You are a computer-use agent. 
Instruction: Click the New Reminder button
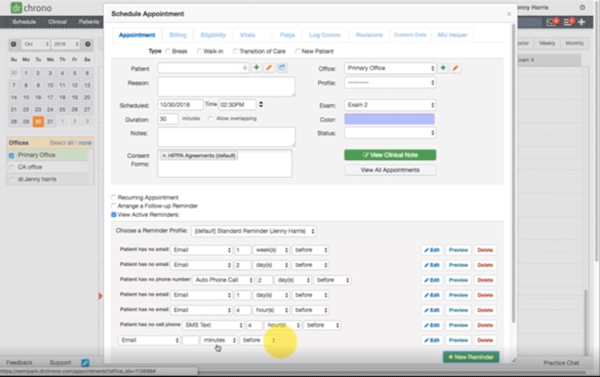[471, 357]
